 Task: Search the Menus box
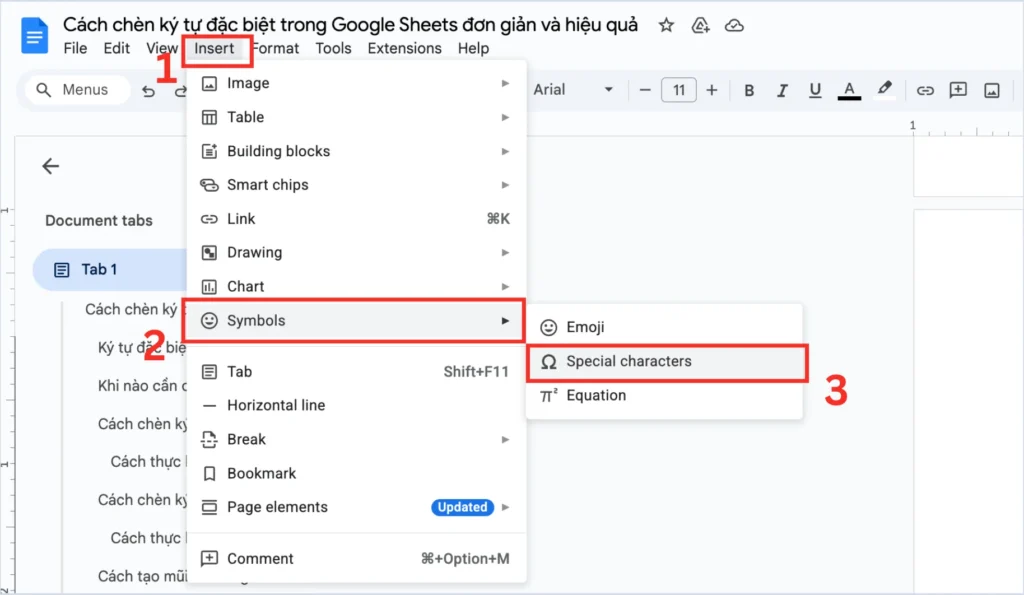pos(78,89)
